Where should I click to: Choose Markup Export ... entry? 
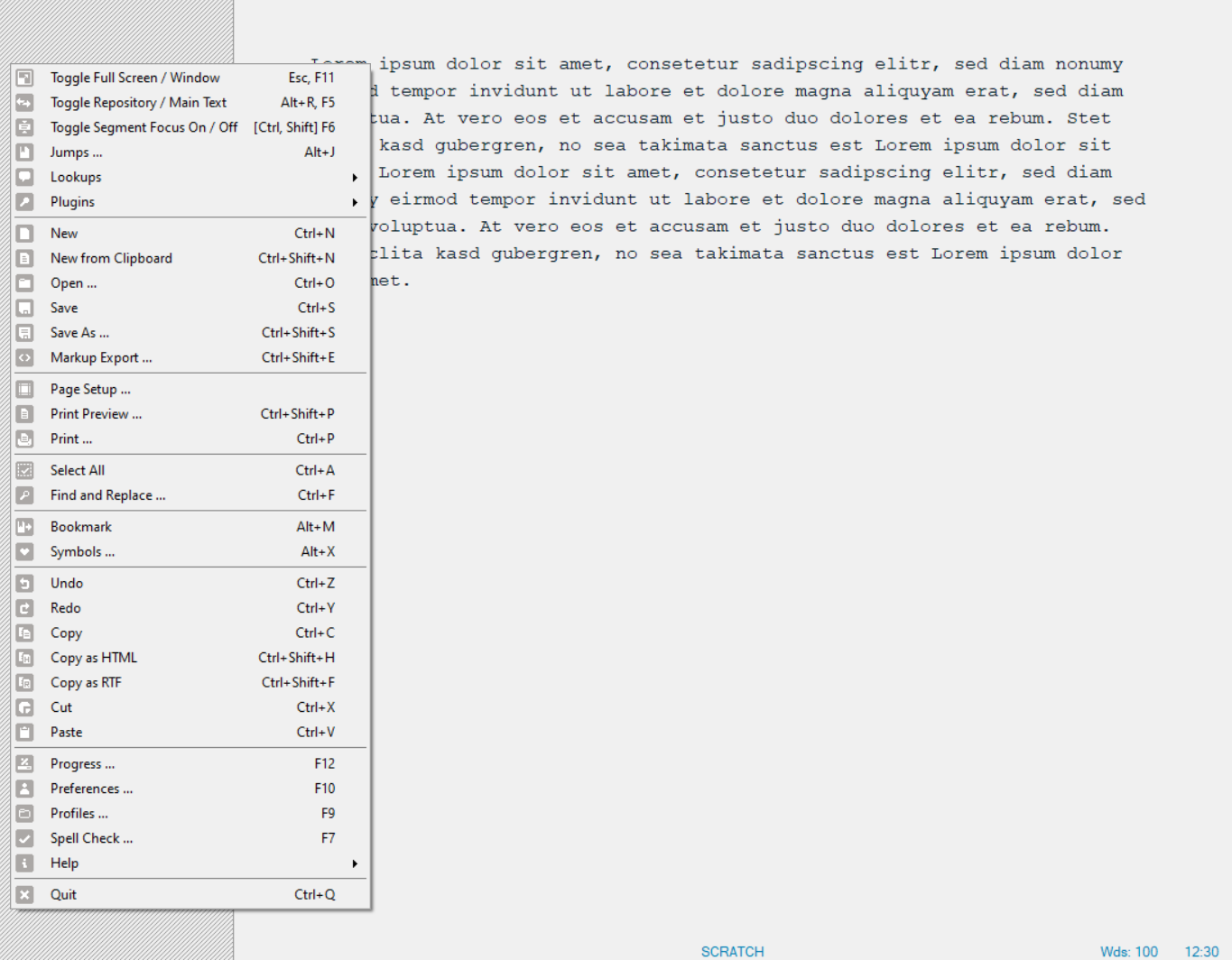(190, 357)
